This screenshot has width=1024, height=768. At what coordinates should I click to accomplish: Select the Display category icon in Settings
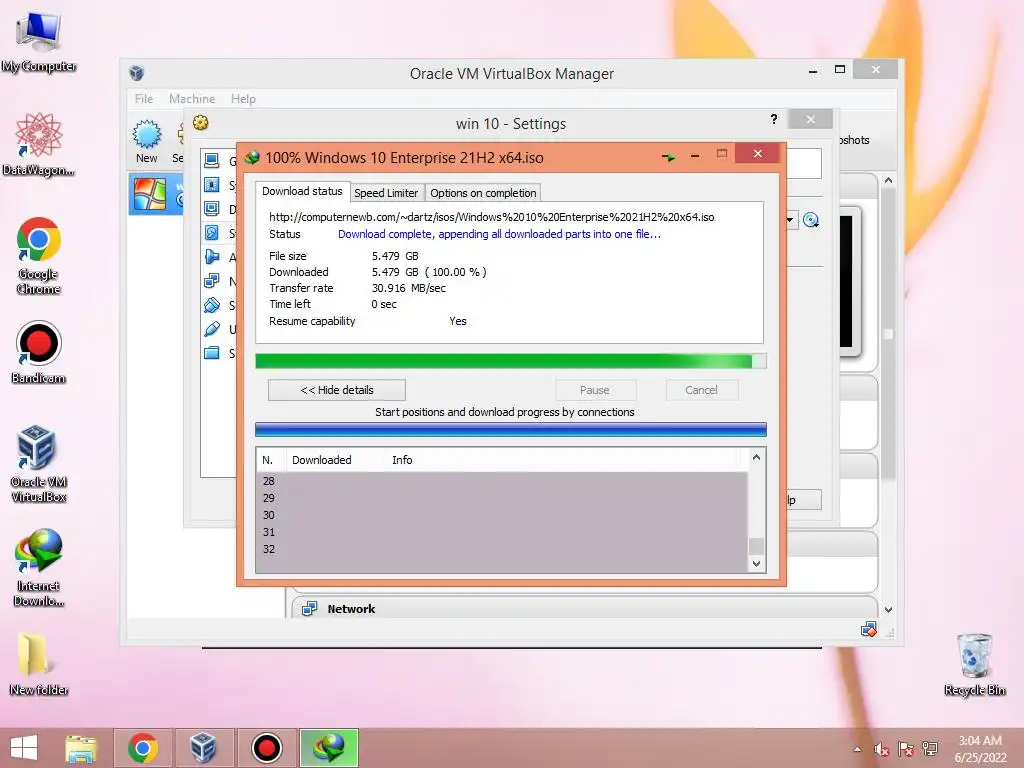tap(212, 209)
